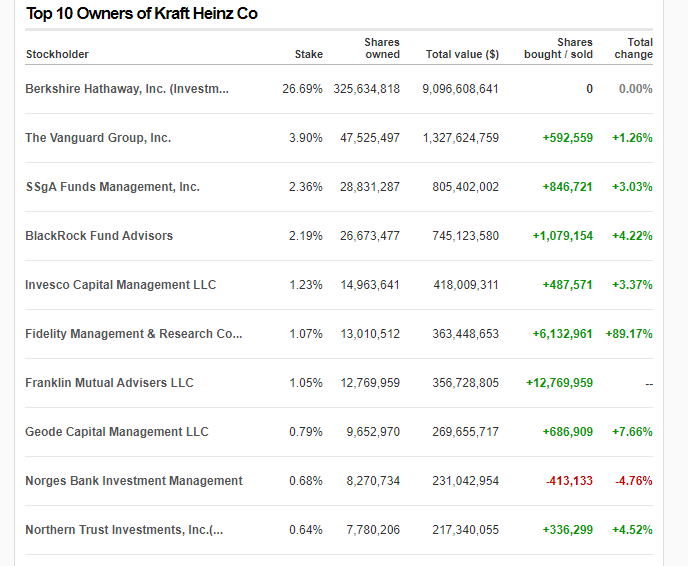Click the +1.26% total change value
The width and height of the screenshot is (688, 566).
[x=632, y=138]
